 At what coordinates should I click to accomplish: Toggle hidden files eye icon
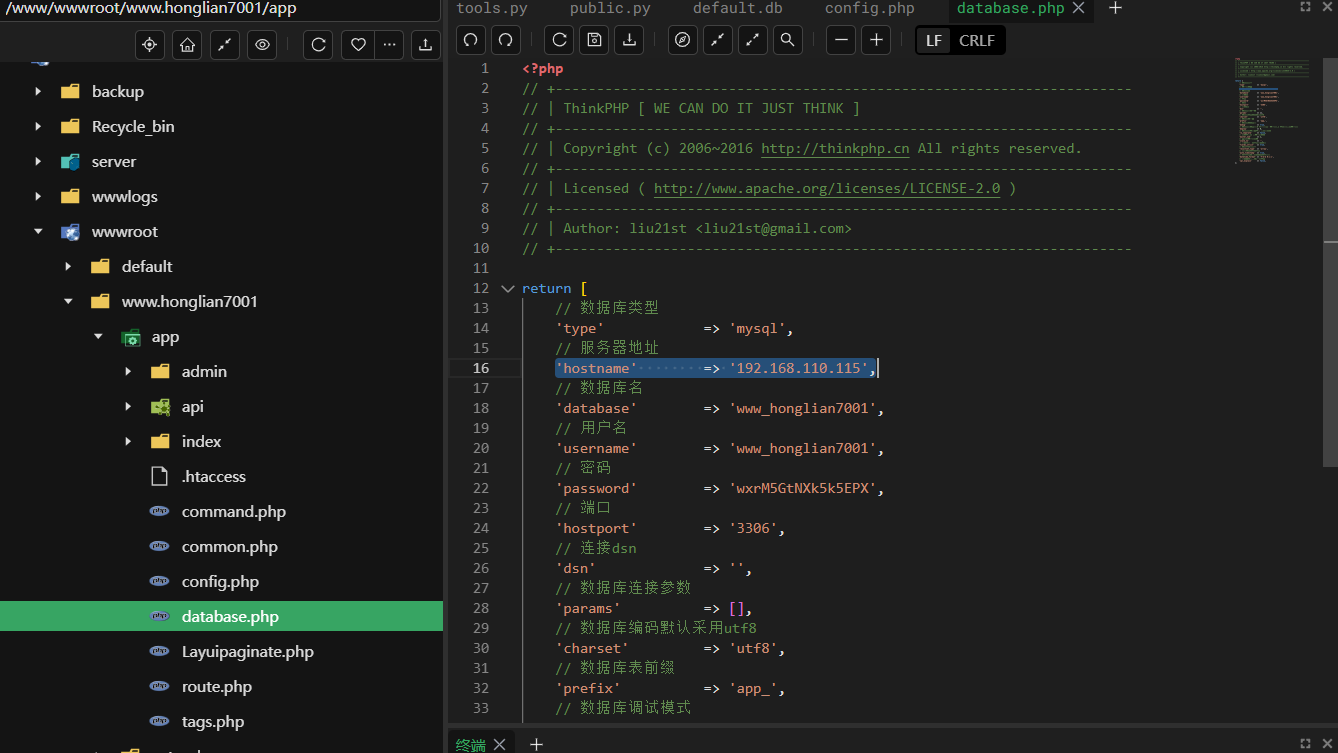262,45
